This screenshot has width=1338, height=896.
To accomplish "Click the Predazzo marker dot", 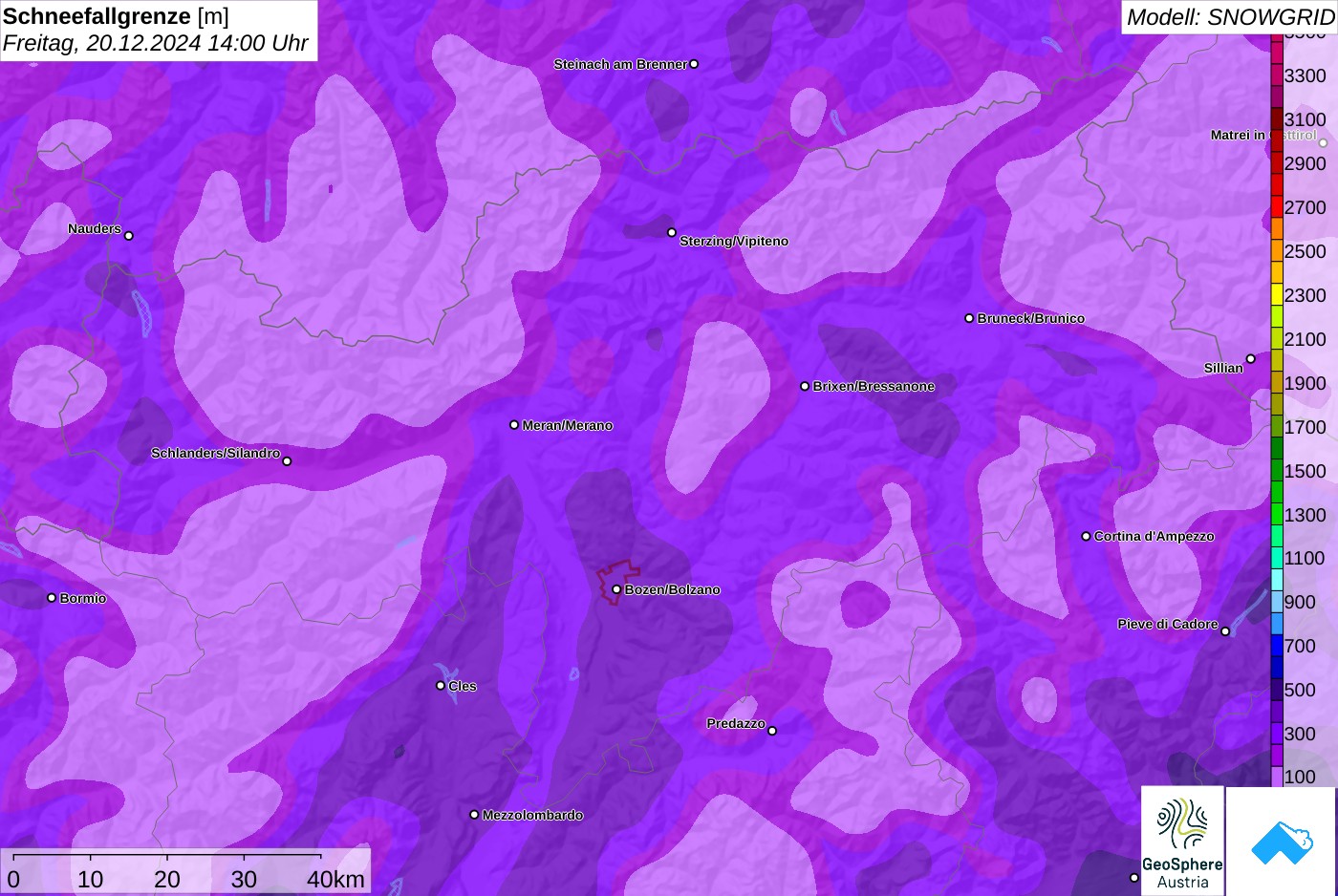I will click(772, 731).
